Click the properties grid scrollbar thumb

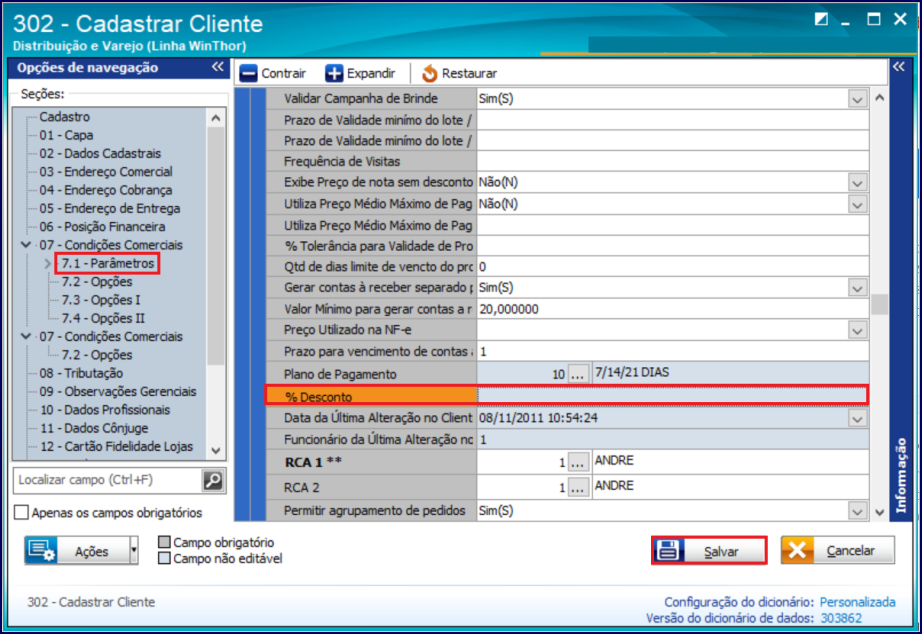pos(880,304)
